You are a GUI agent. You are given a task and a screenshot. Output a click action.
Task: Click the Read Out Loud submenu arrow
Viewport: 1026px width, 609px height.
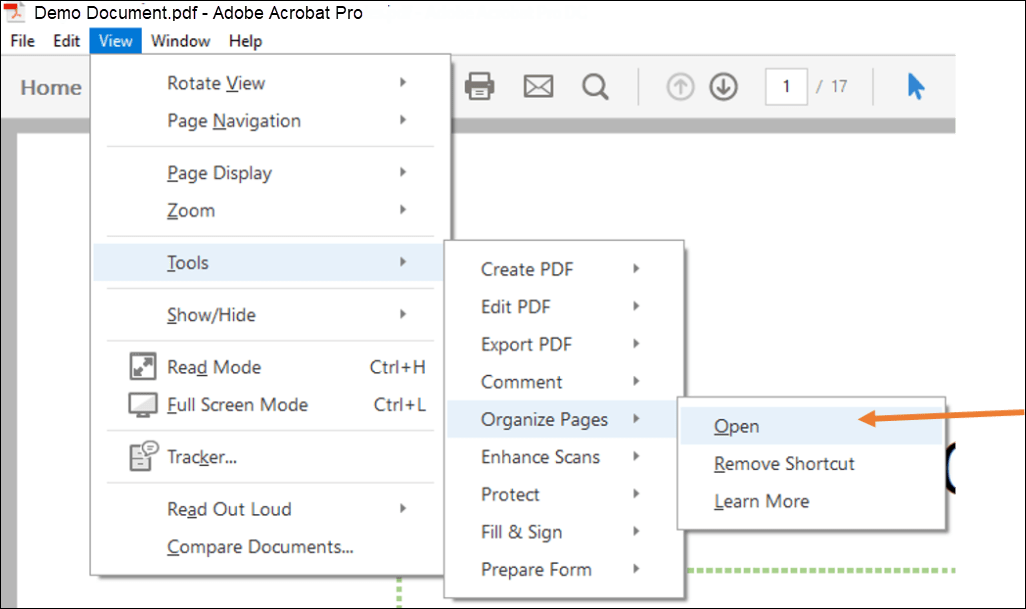click(403, 508)
